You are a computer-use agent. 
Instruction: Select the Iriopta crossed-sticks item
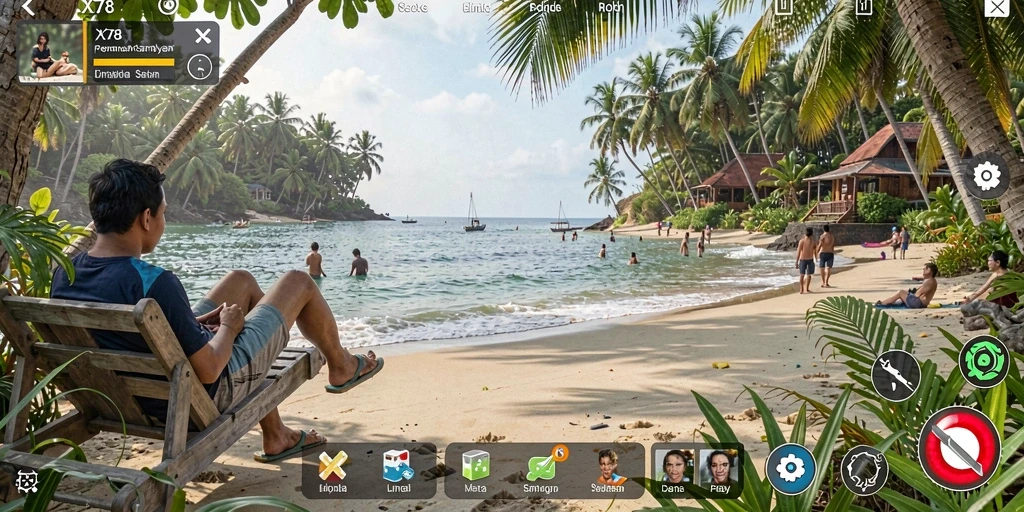(332, 472)
